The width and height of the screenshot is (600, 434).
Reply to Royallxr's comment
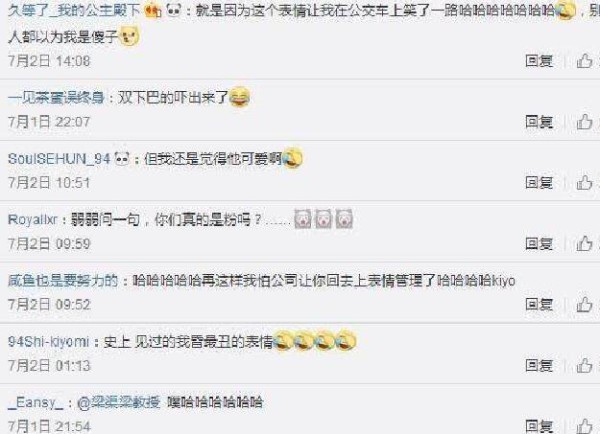click(x=539, y=243)
